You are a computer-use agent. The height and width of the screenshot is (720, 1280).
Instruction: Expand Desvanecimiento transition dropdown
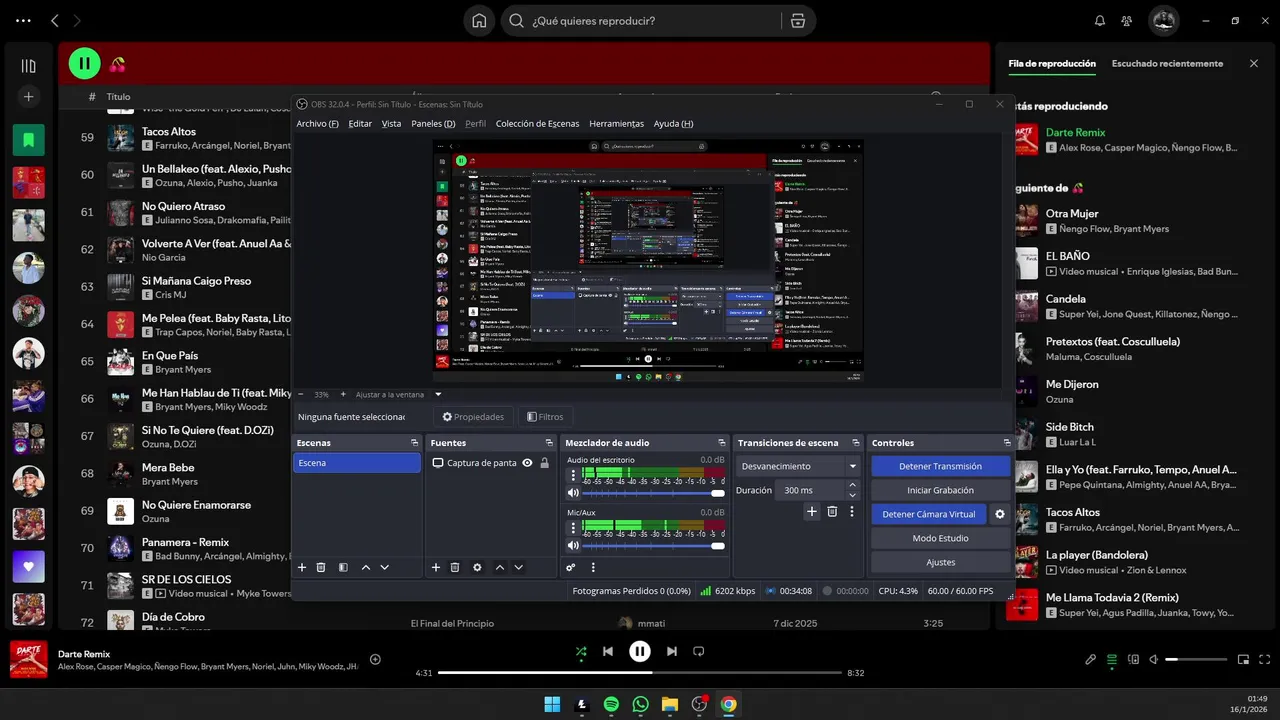click(x=852, y=466)
